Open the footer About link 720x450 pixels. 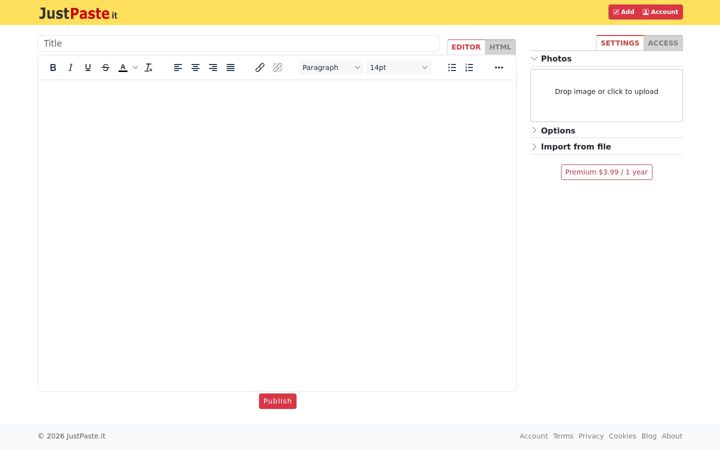(x=672, y=436)
